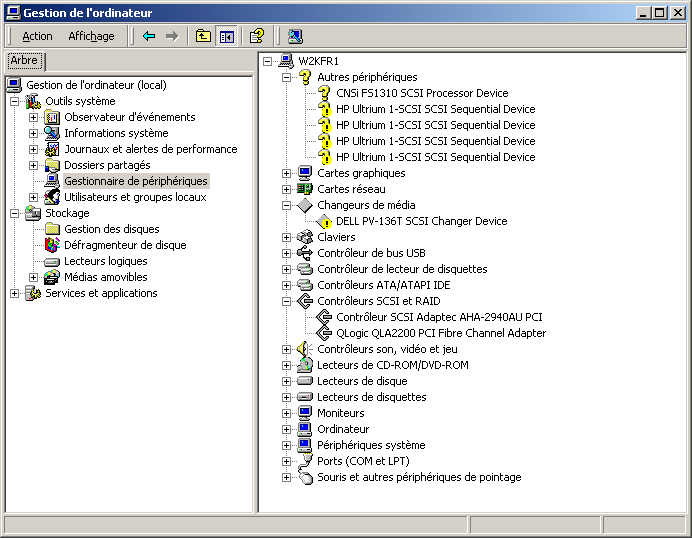This screenshot has width=692, height=538.
Task: Click the scan for hardware changes icon
Action: [x=295, y=36]
